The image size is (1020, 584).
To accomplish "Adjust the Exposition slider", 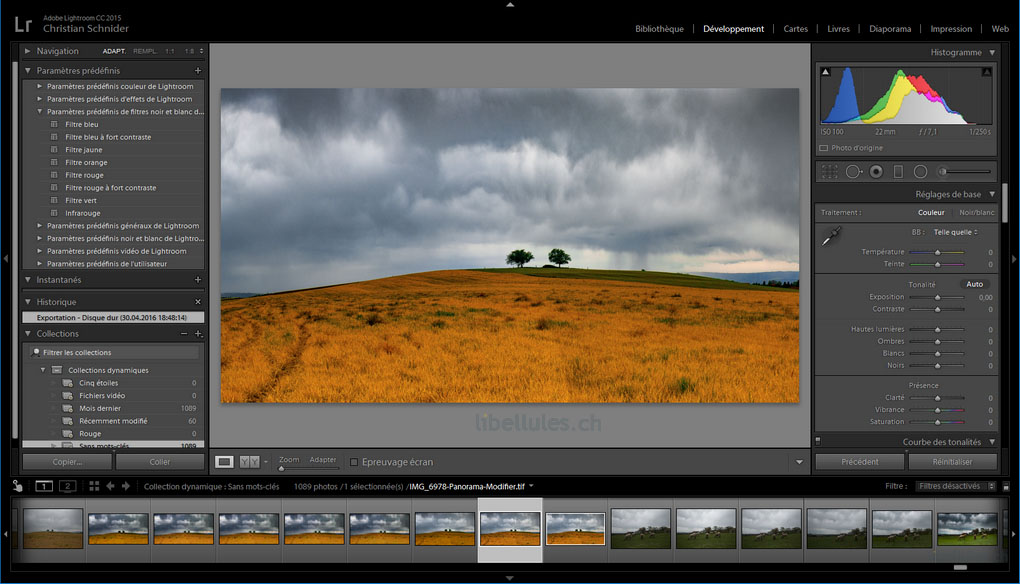I will (937, 297).
